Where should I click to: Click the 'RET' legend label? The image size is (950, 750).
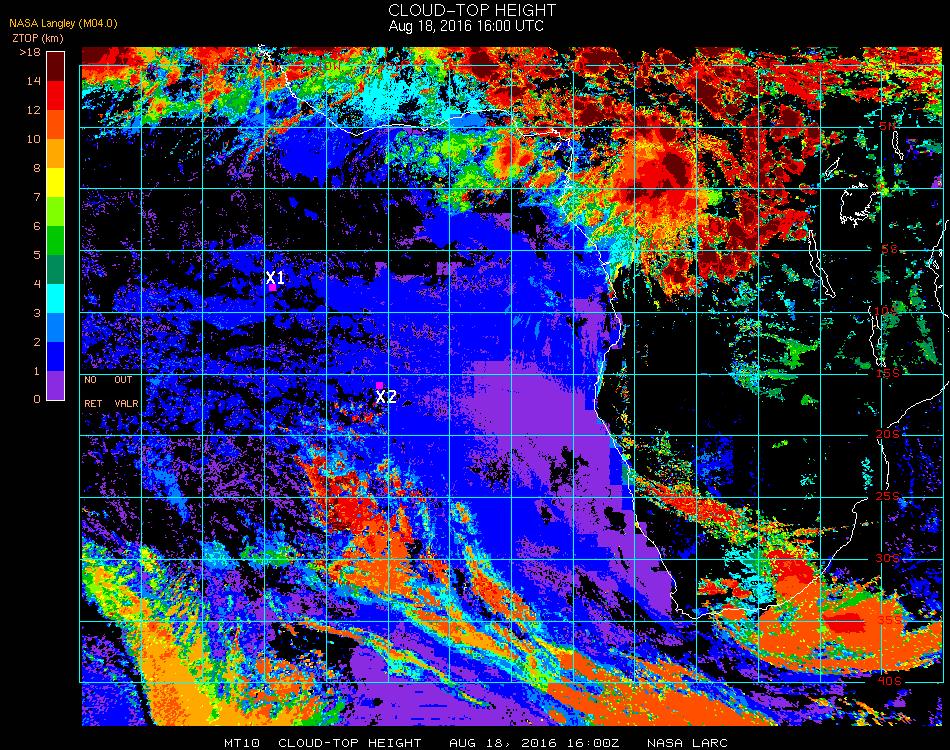click(x=93, y=403)
